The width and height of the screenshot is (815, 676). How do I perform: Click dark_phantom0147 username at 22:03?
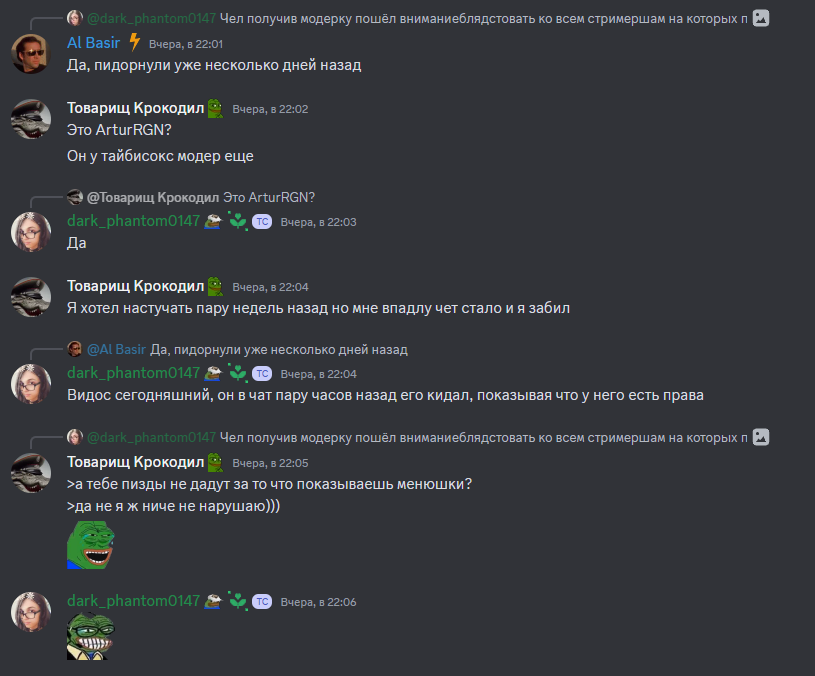[x=134, y=221]
